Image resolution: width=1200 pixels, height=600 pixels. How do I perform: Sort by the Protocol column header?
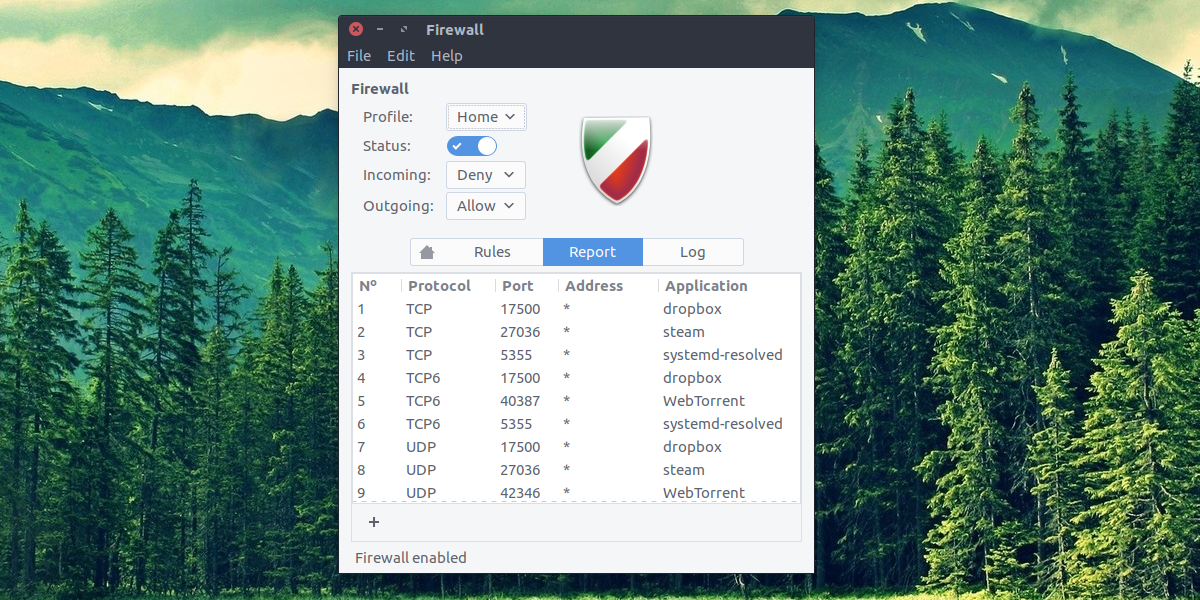click(448, 286)
